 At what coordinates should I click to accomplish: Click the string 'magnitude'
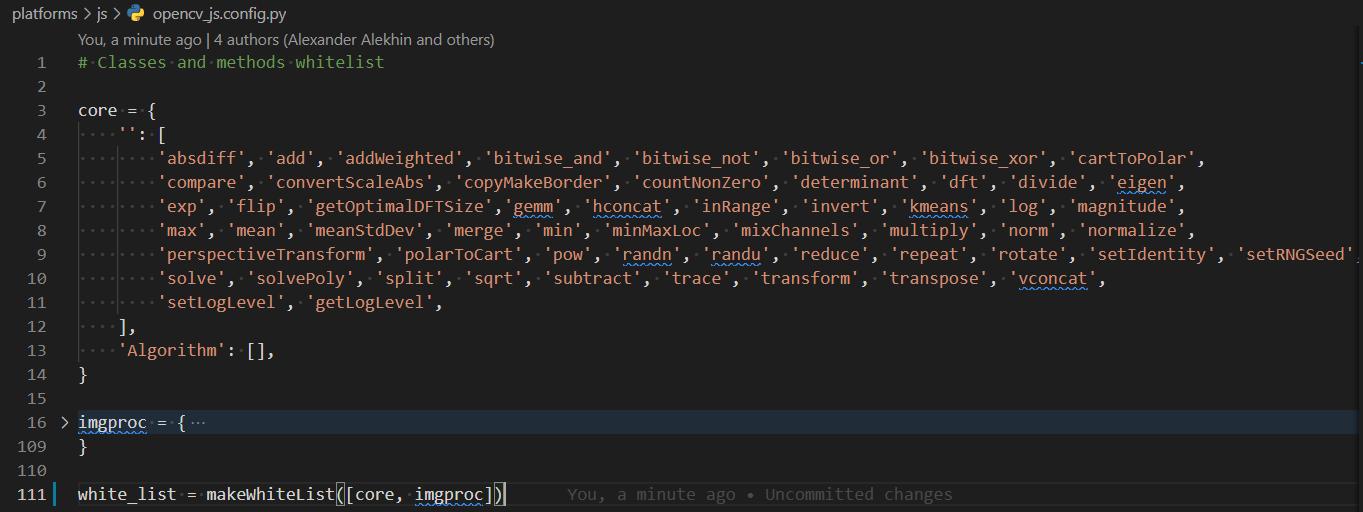click(1123, 206)
